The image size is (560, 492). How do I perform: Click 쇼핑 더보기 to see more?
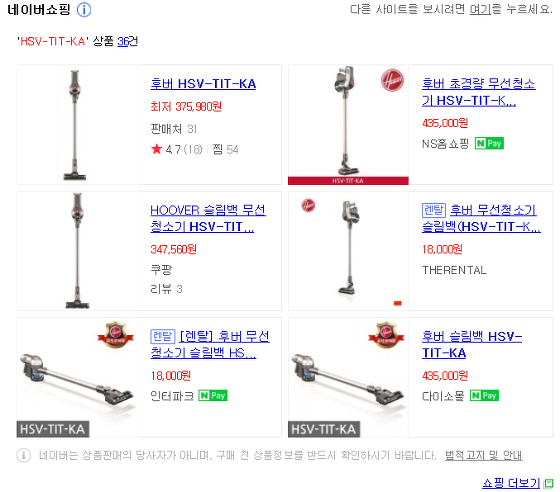[x=511, y=483]
